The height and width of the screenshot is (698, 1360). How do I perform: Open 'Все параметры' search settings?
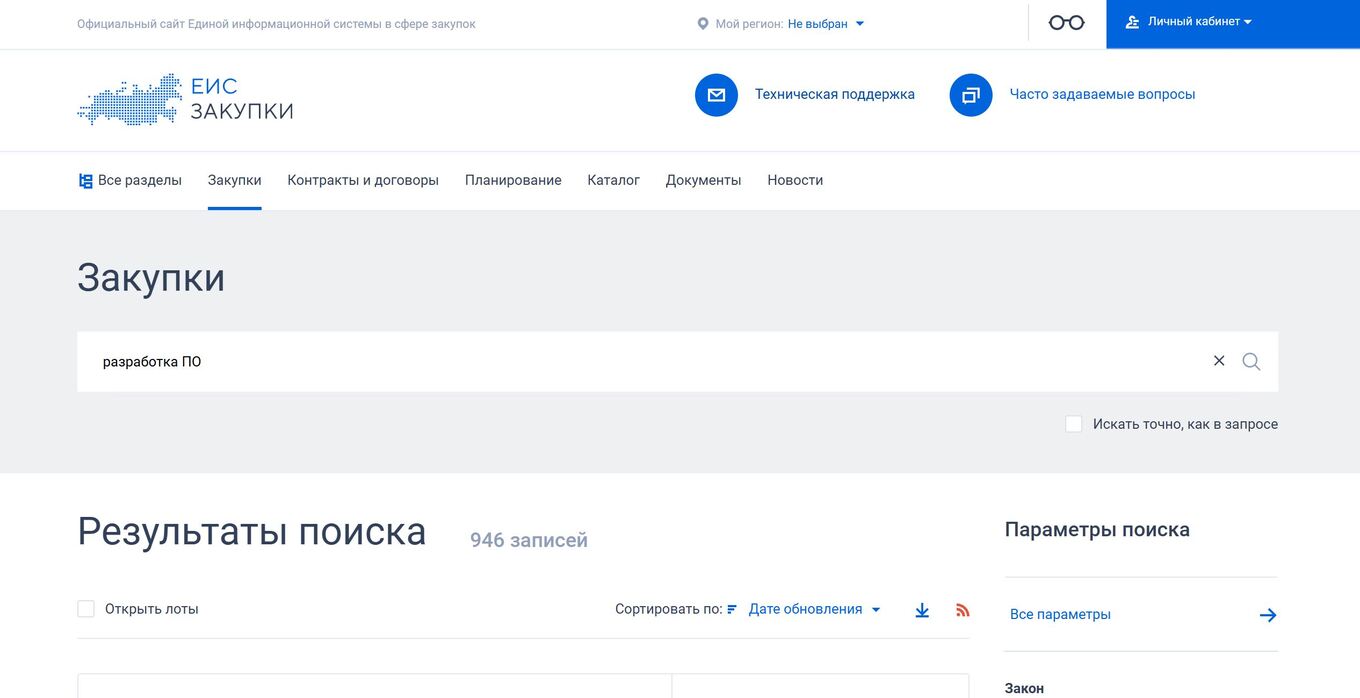(x=1061, y=614)
